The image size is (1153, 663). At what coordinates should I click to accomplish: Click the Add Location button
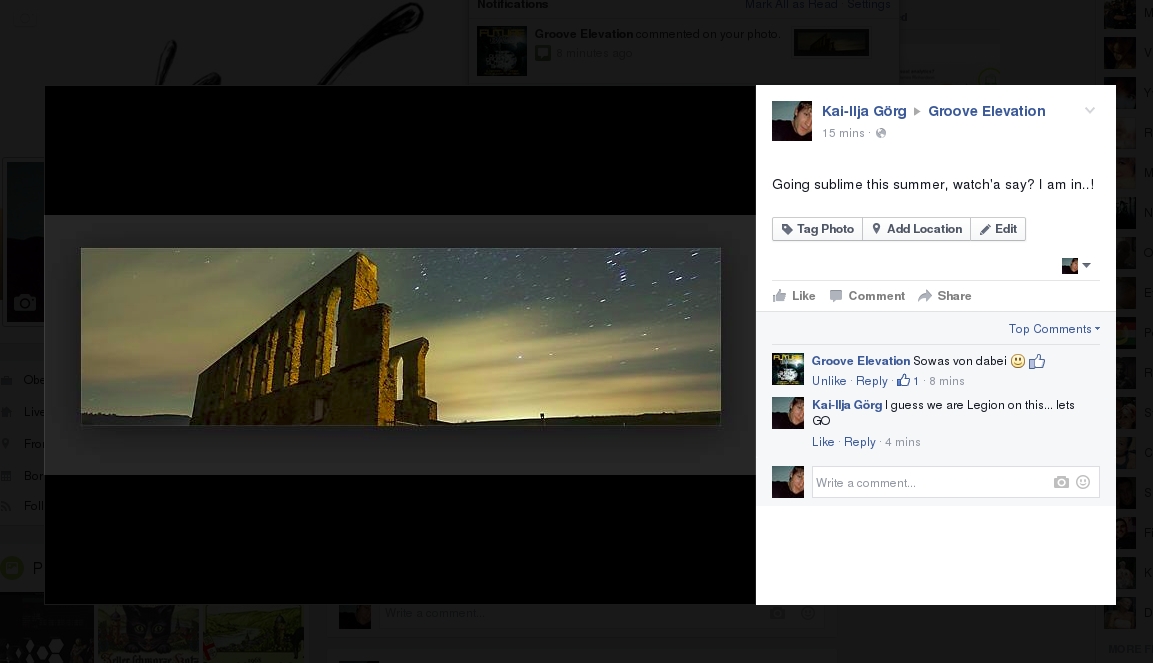[916, 229]
